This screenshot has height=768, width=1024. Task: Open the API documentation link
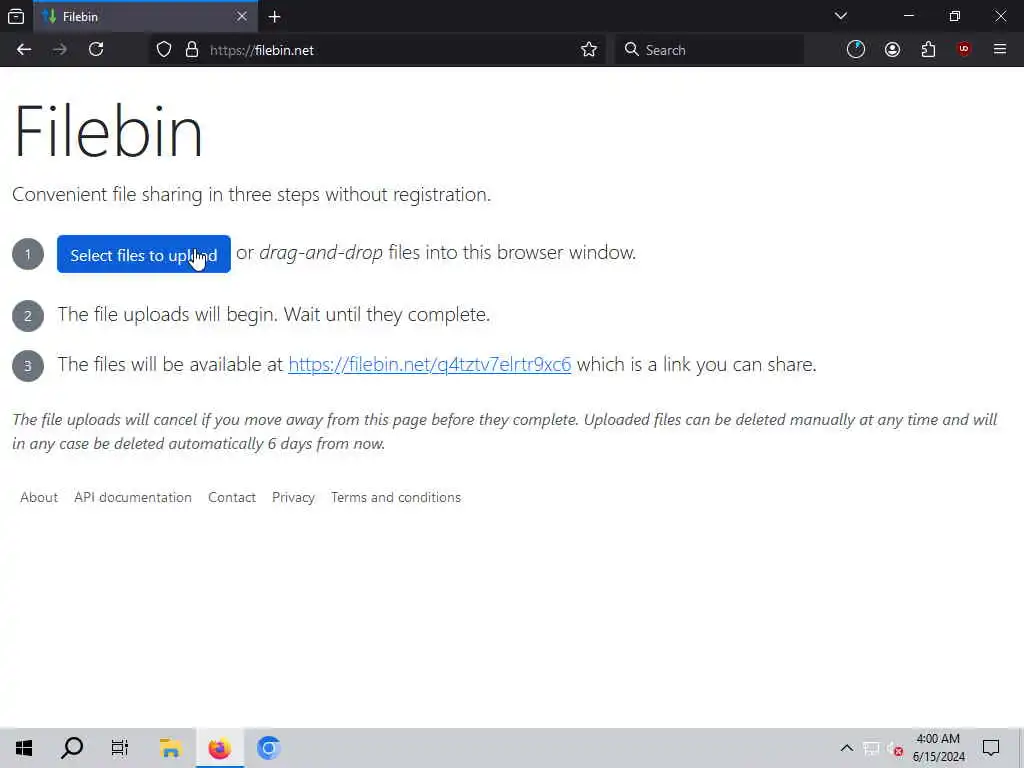133,498
